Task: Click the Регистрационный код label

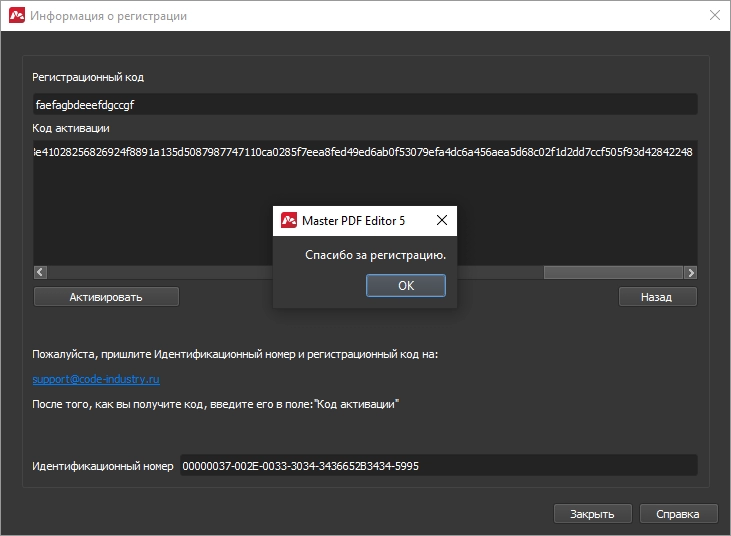Action: tap(88, 77)
